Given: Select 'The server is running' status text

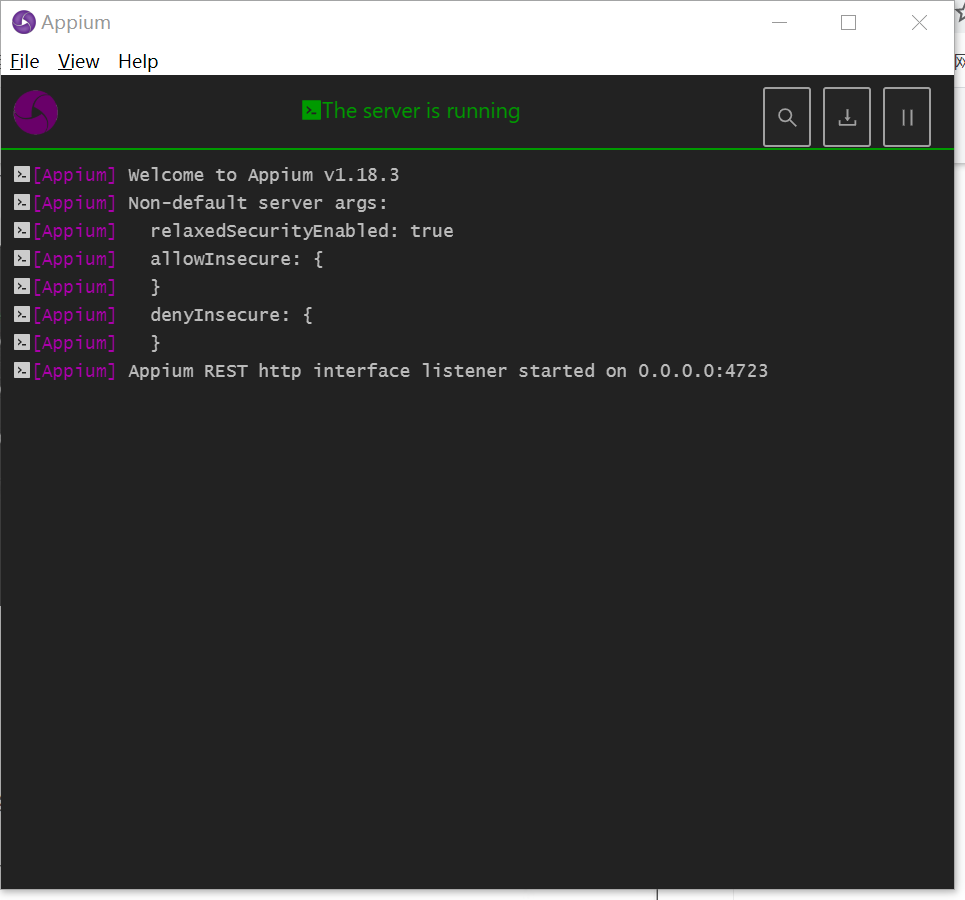Looking at the screenshot, I should click(x=421, y=111).
